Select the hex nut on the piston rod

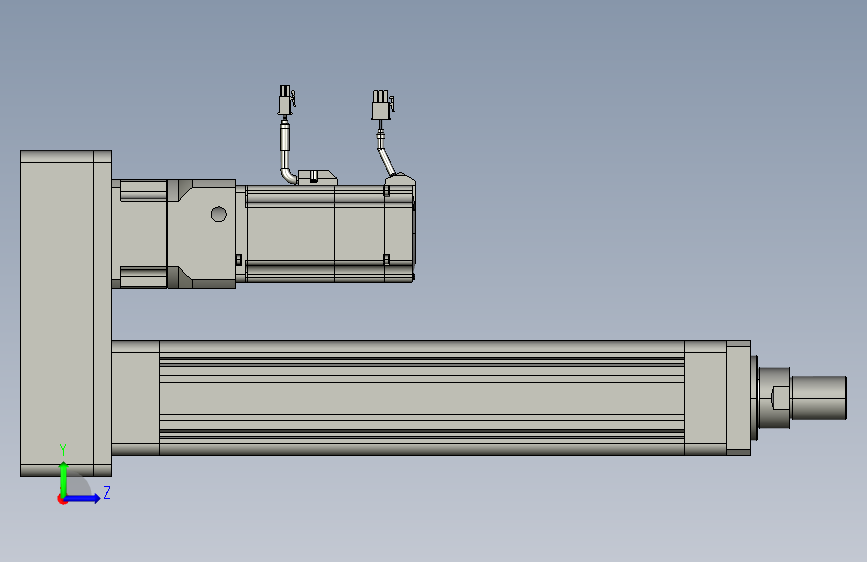point(780,398)
